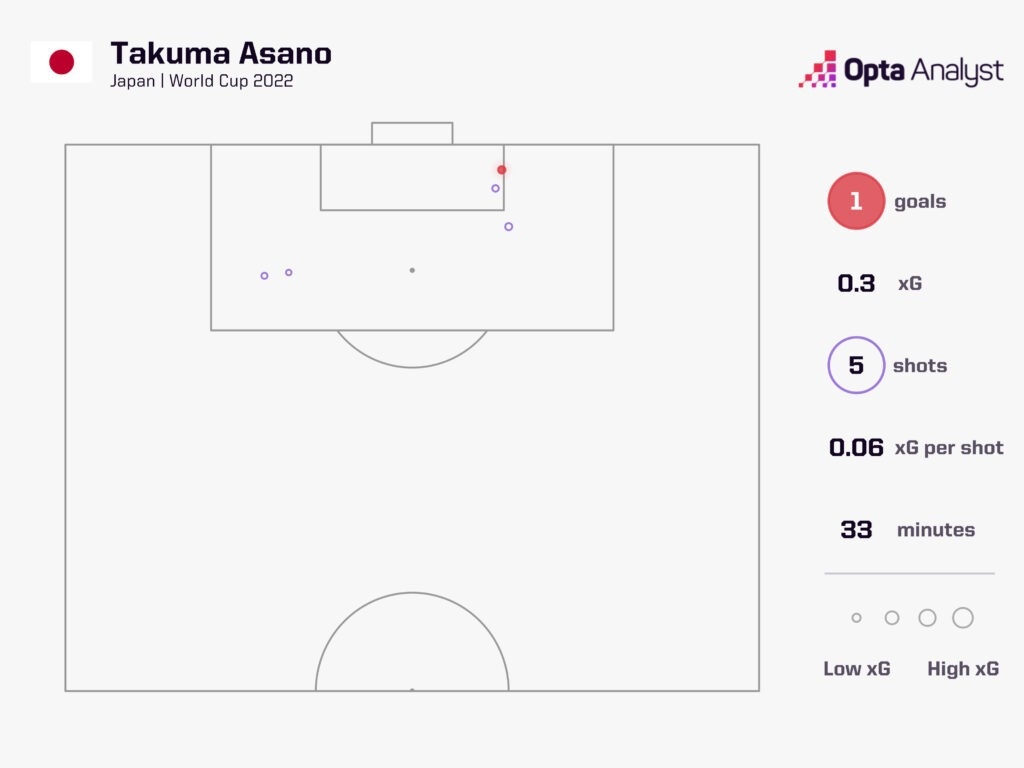Click the third xG legend circle

point(927,618)
